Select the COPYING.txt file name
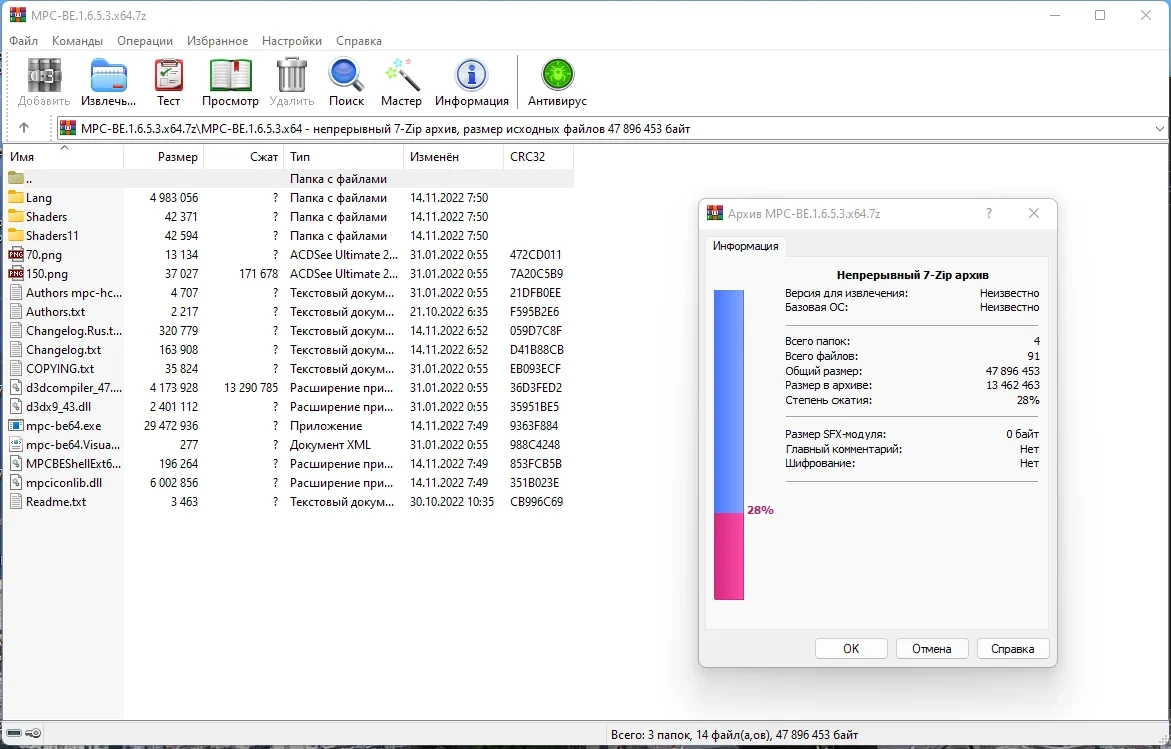This screenshot has width=1171, height=749. pyautogui.click(x=60, y=368)
